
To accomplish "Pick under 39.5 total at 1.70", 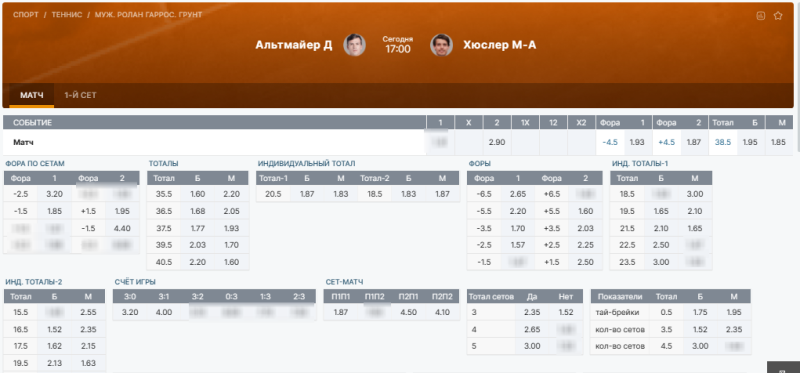I will pos(232,245).
